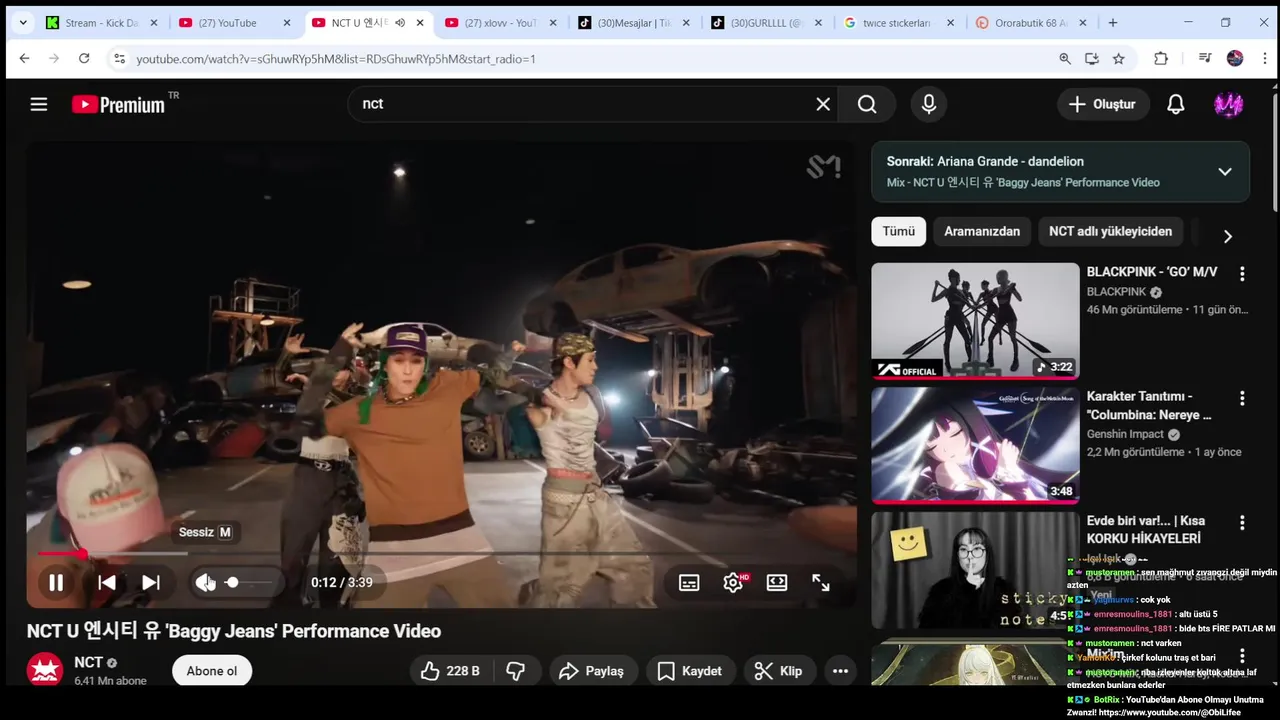Mute the video volume
Image resolution: width=1280 pixels, height=720 pixels.
coord(205,582)
